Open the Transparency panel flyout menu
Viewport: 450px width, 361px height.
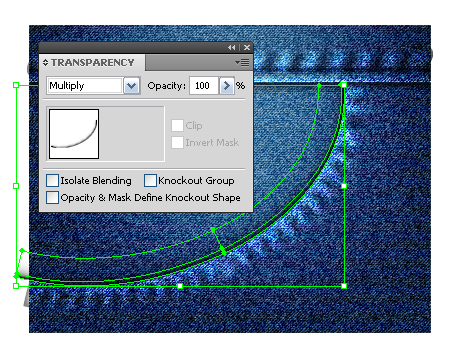pos(242,62)
